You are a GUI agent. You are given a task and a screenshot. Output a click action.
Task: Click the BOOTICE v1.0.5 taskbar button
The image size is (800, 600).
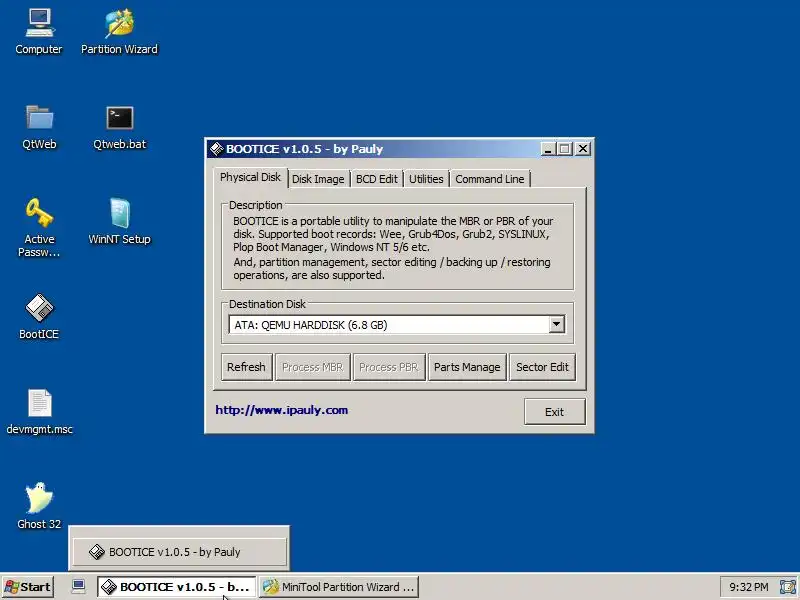[176, 587]
